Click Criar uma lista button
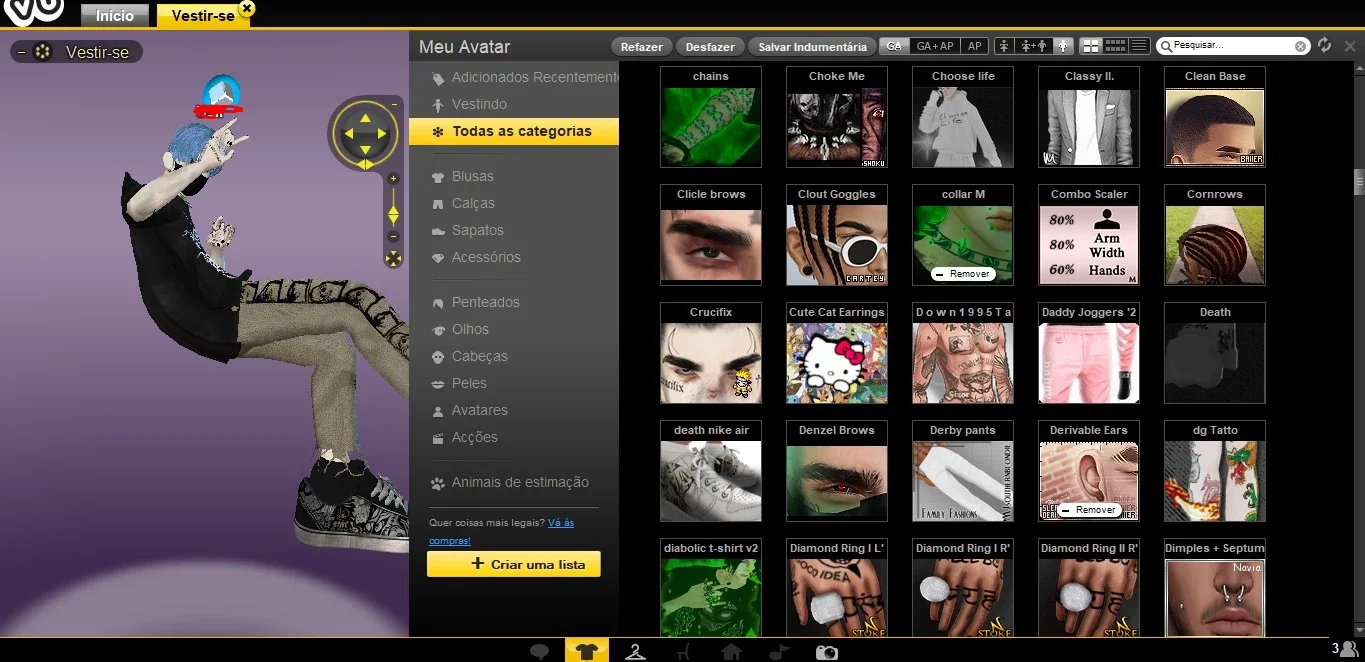This screenshot has width=1365, height=662. [x=514, y=564]
